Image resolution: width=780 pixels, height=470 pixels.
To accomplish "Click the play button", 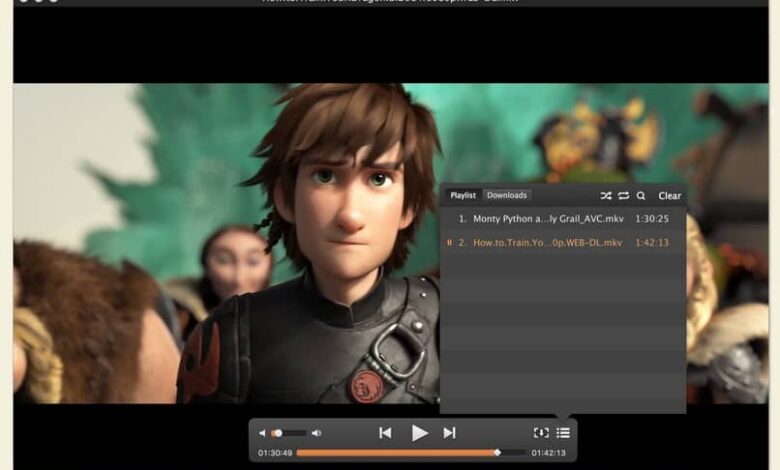I will 419,433.
